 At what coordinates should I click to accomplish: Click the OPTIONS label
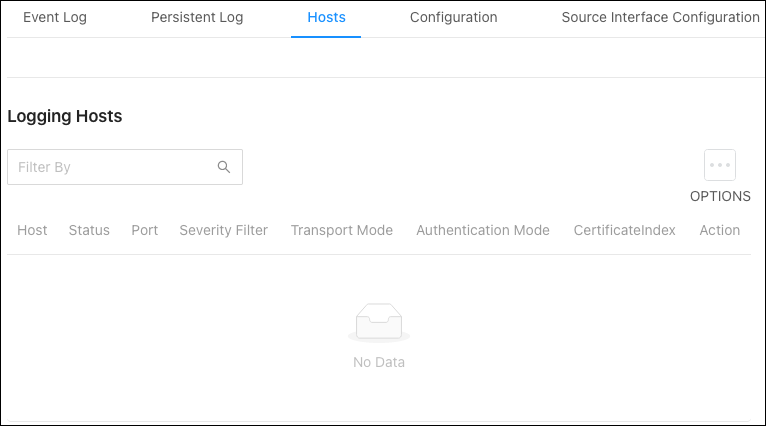point(720,196)
